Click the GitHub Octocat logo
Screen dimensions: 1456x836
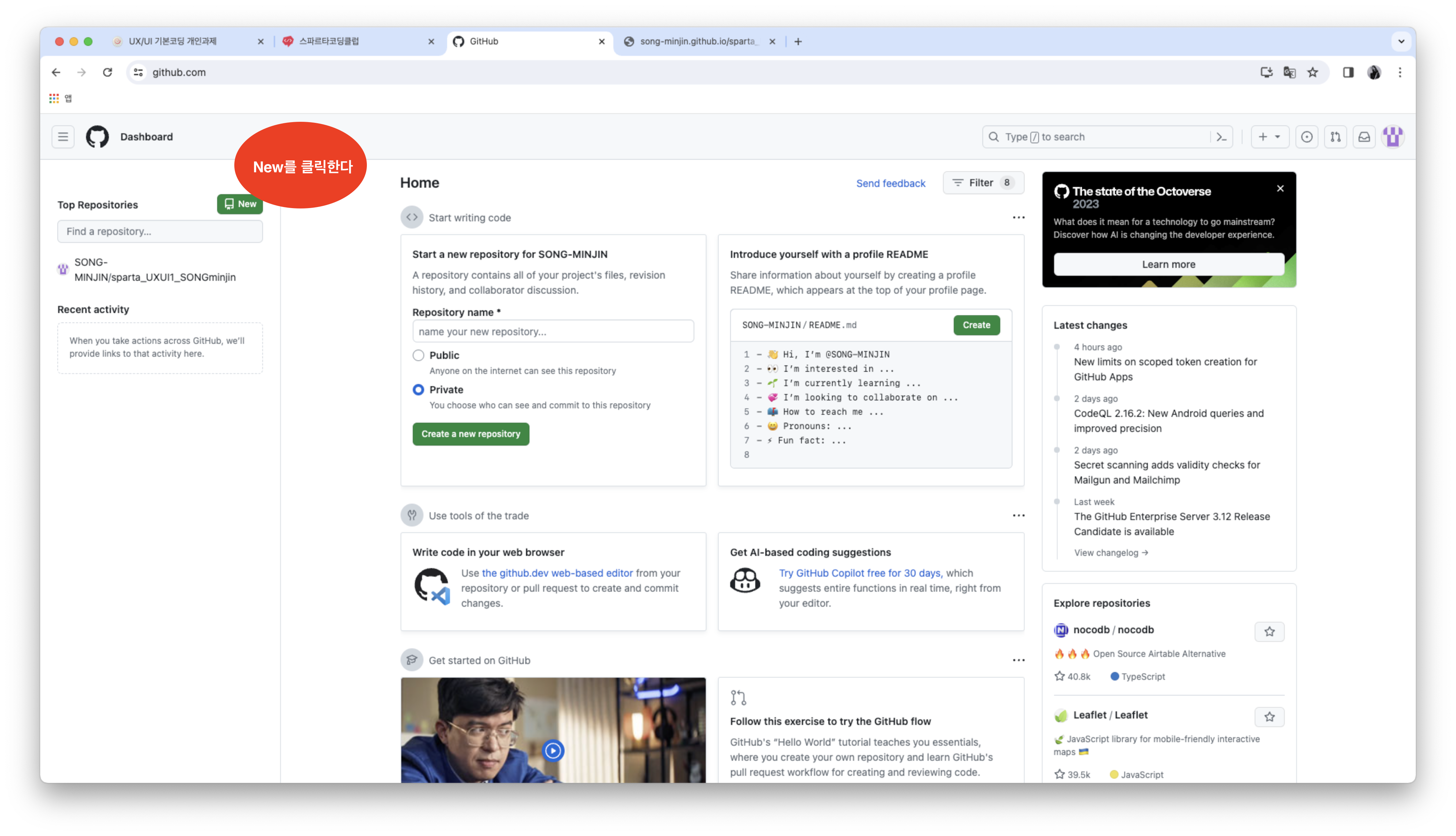pos(97,137)
